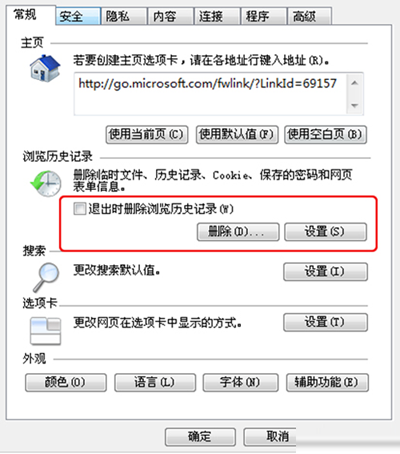Click the magnifying glass search icon
This screenshot has width=400, height=454.
coord(46,277)
